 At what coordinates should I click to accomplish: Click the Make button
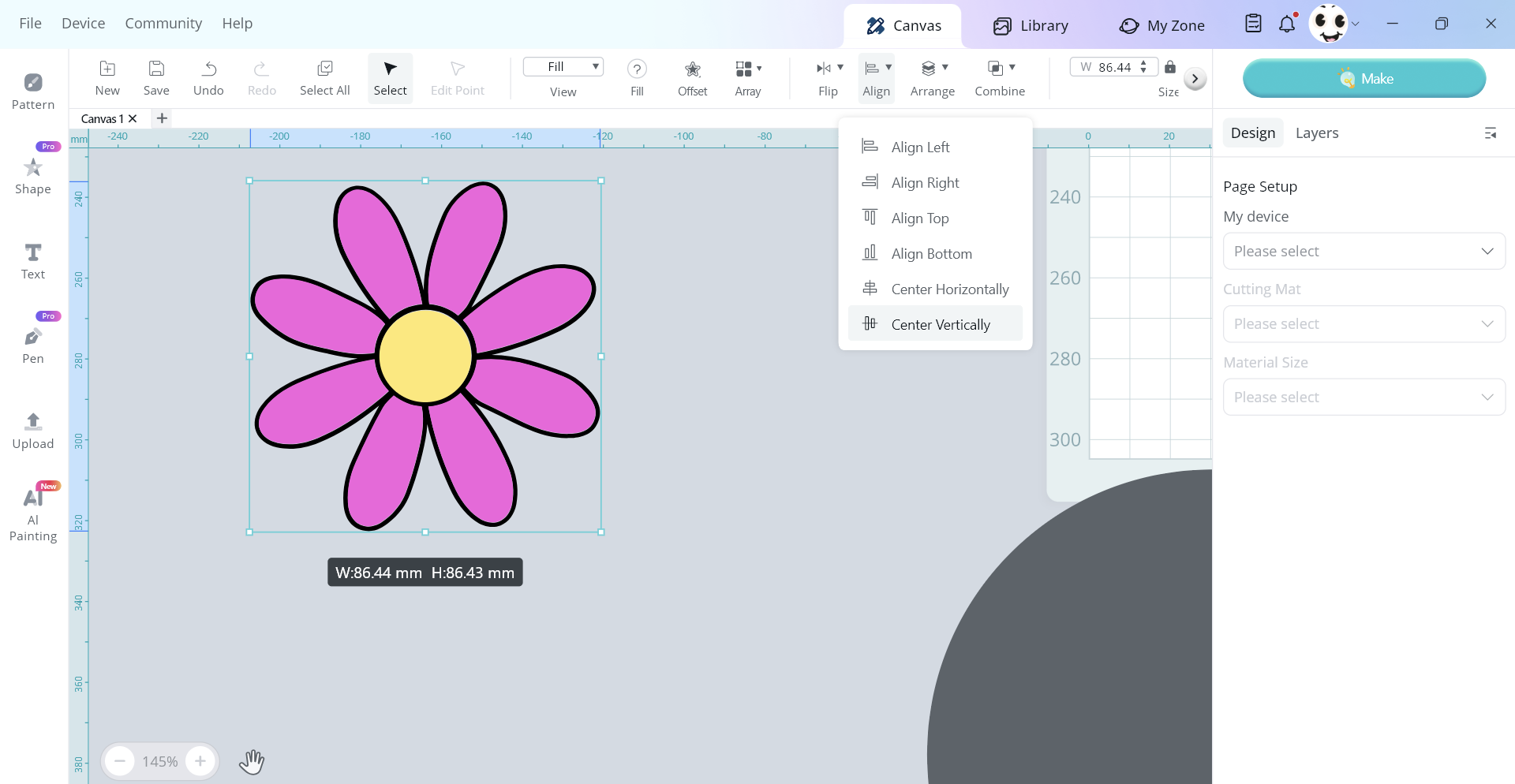tap(1364, 79)
